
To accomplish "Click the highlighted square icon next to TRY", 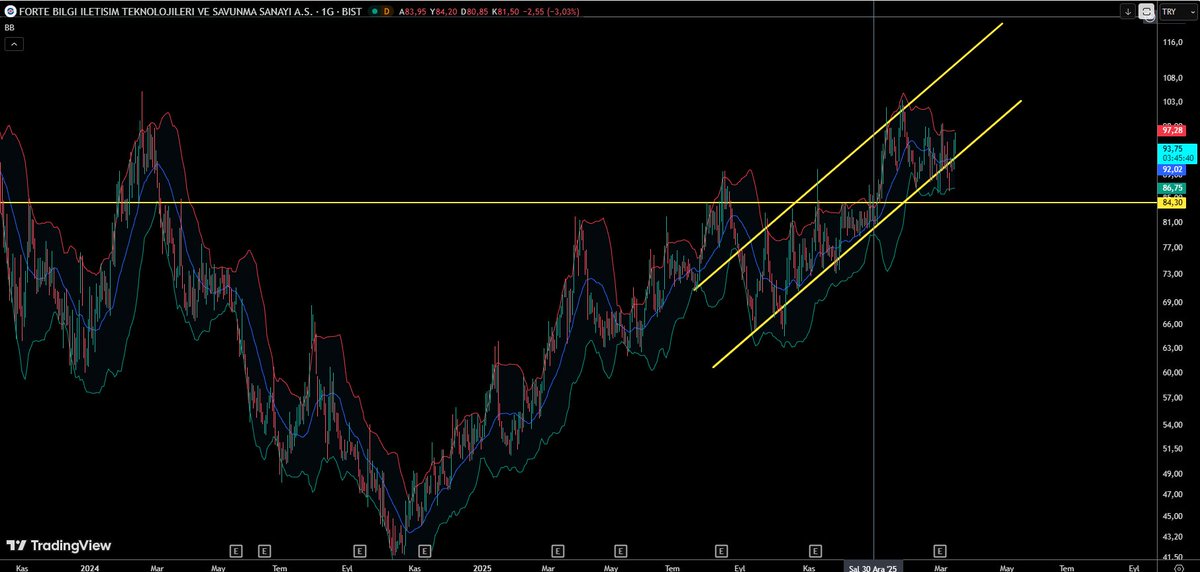I will pyautogui.click(x=1146, y=12).
